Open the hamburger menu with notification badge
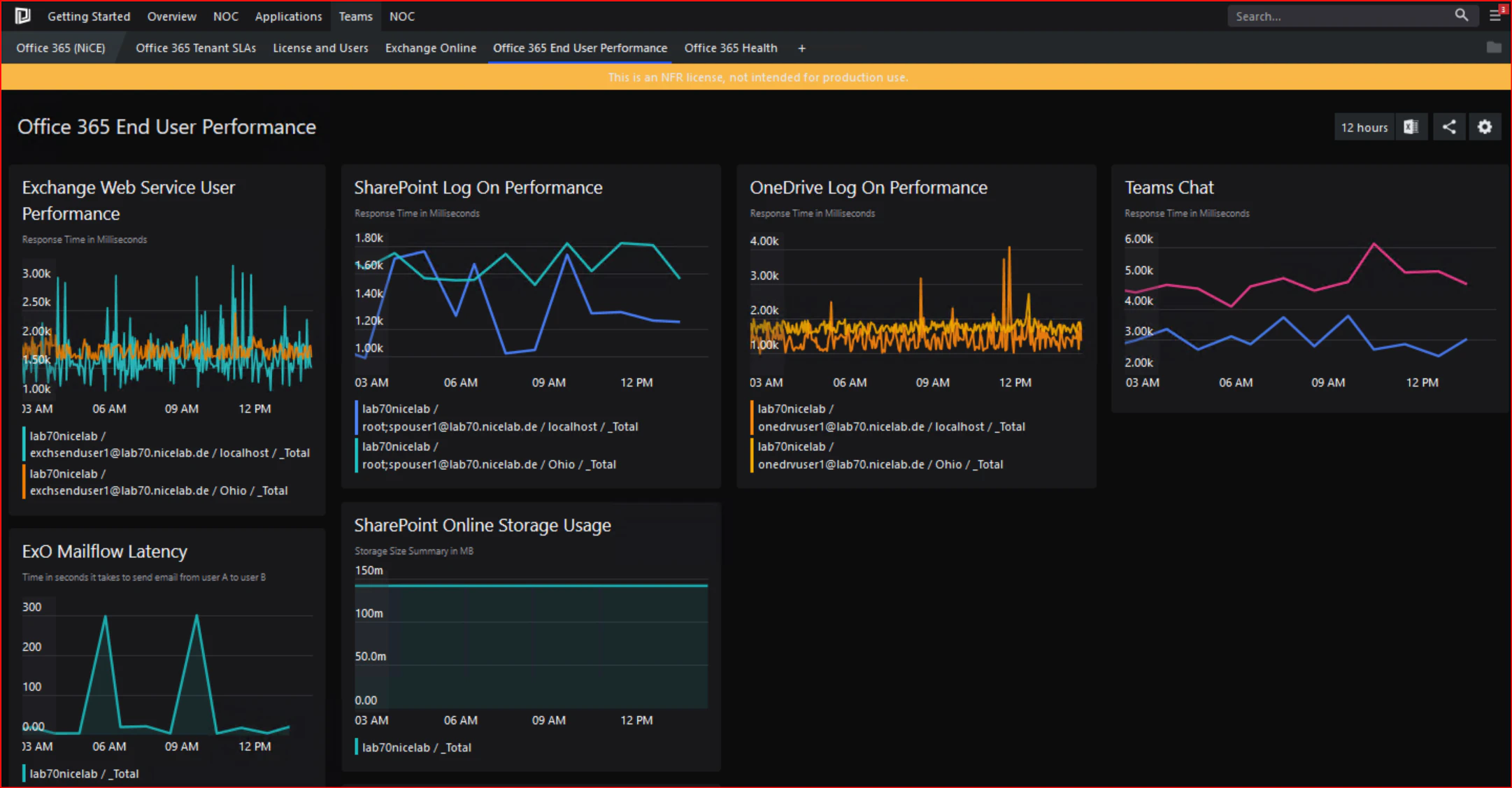Image resolution: width=1512 pixels, height=788 pixels. pos(1496,15)
